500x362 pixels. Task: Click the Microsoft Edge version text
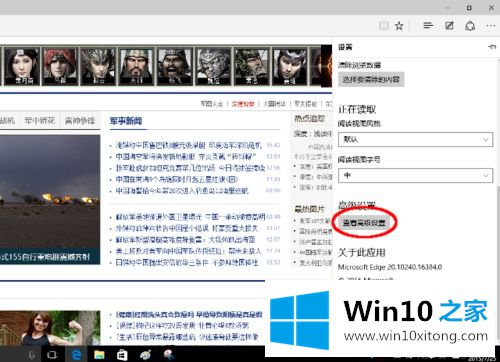pyautogui.click(x=390, y=267)
